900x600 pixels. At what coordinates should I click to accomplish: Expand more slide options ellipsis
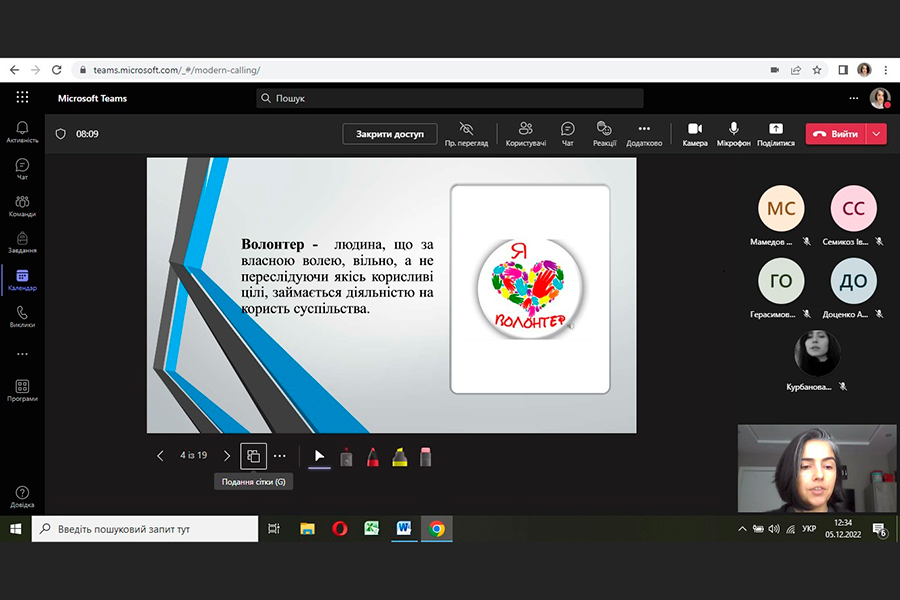(280, 456)
